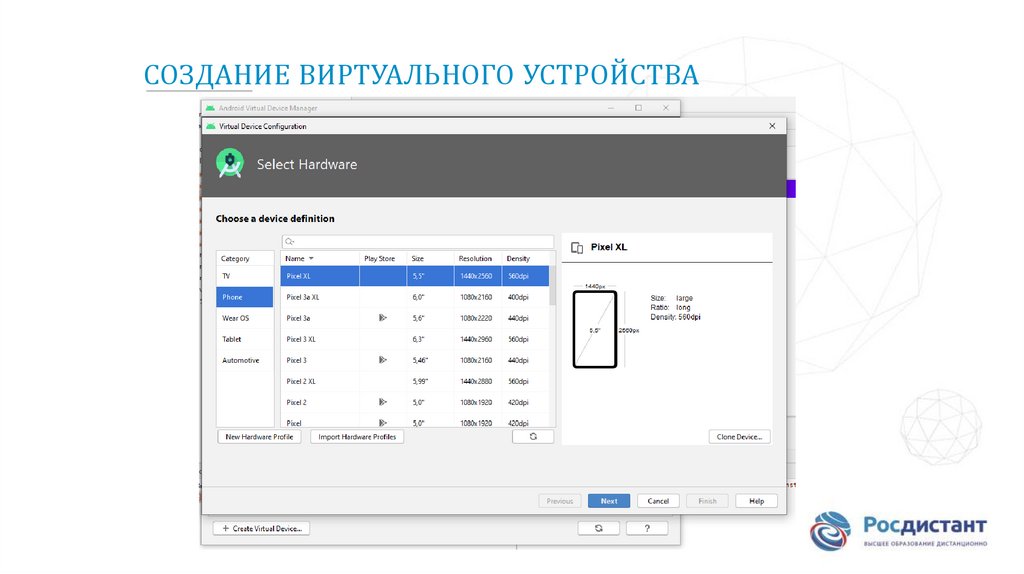Viewport: 1024px width, 574px height.
Task: Open the New Hardware Profile dialog
Action: tap(259, 437)
